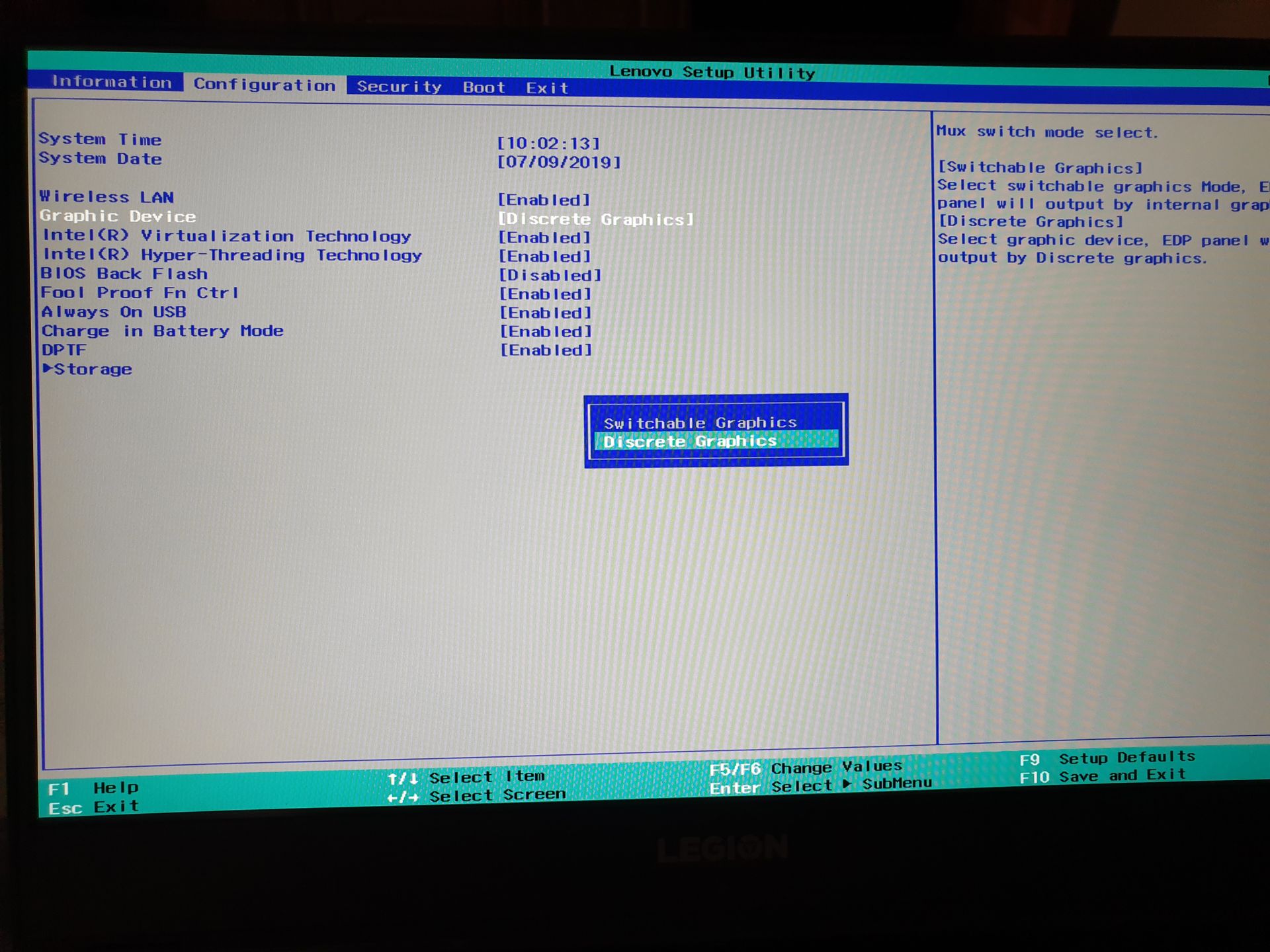Select Fool Proof Fn Ctrl label
Image resolution: width=1270 pixels, height=952 pixels.
pos(140,292)
